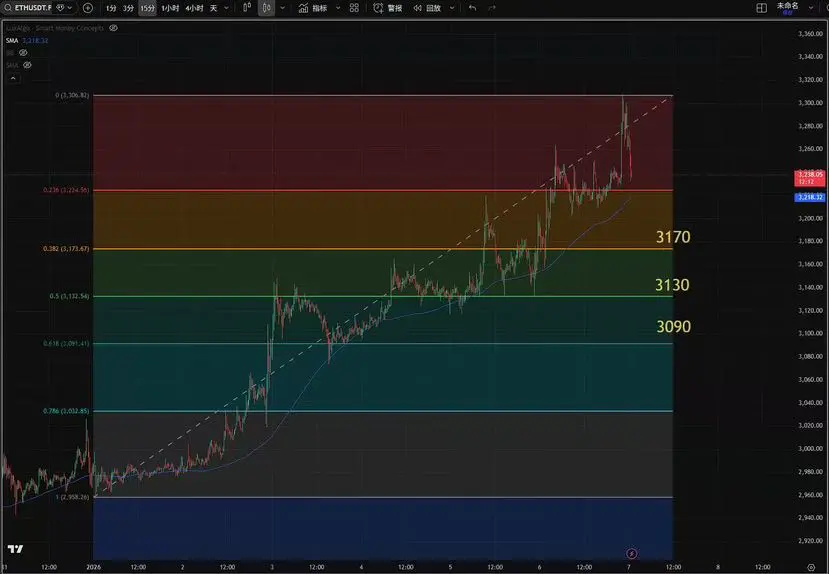Collapse the indicator legend with the chevron

coord(13,78)
